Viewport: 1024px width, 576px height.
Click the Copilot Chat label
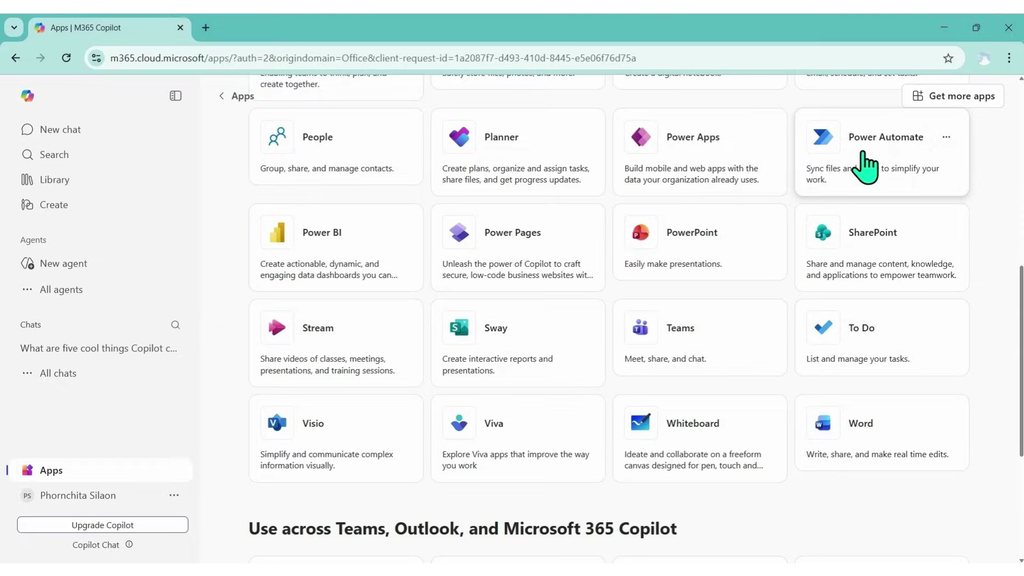coord(96,545)
